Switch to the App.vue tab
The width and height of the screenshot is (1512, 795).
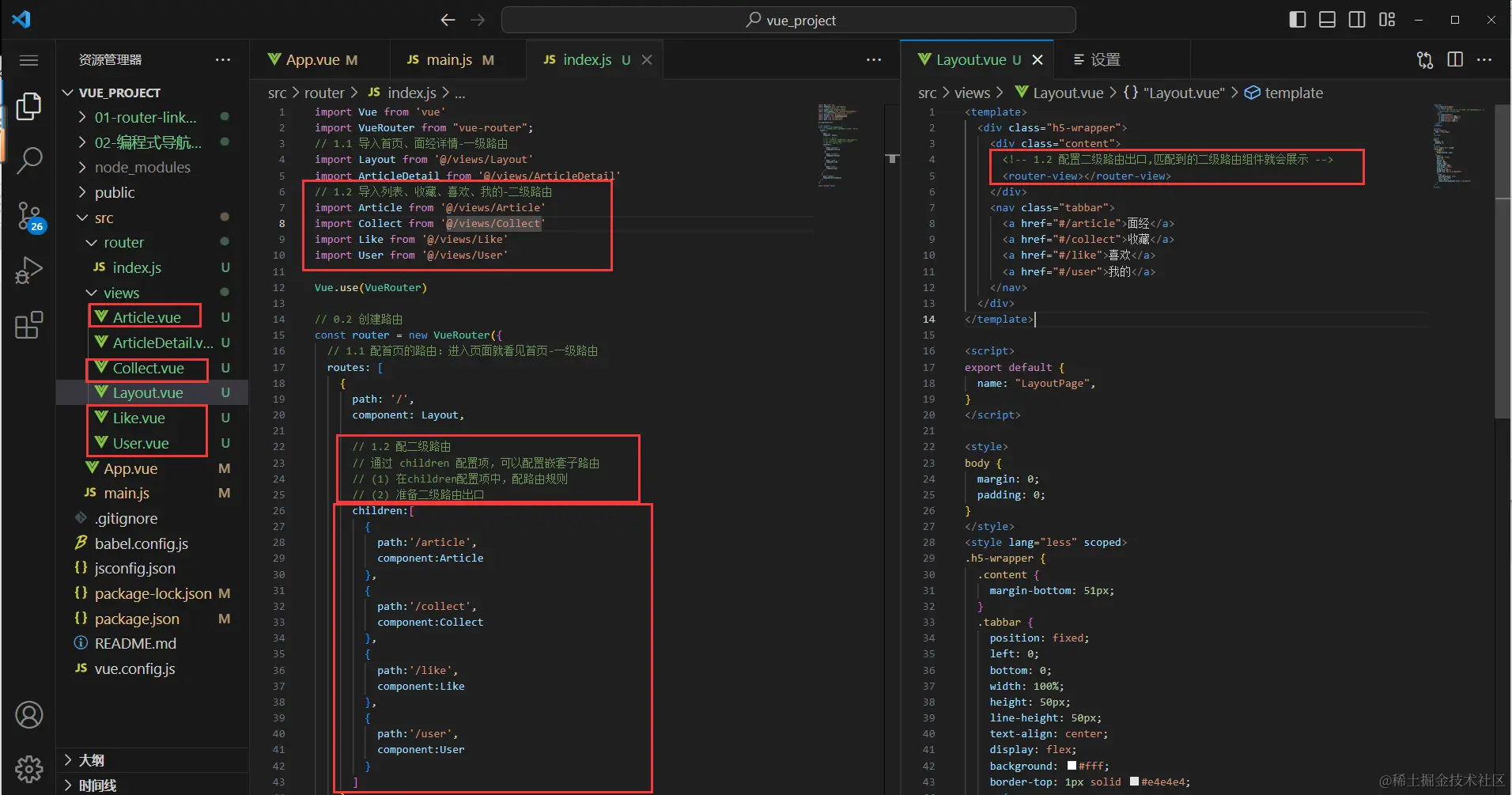click(x=320, y=60)
